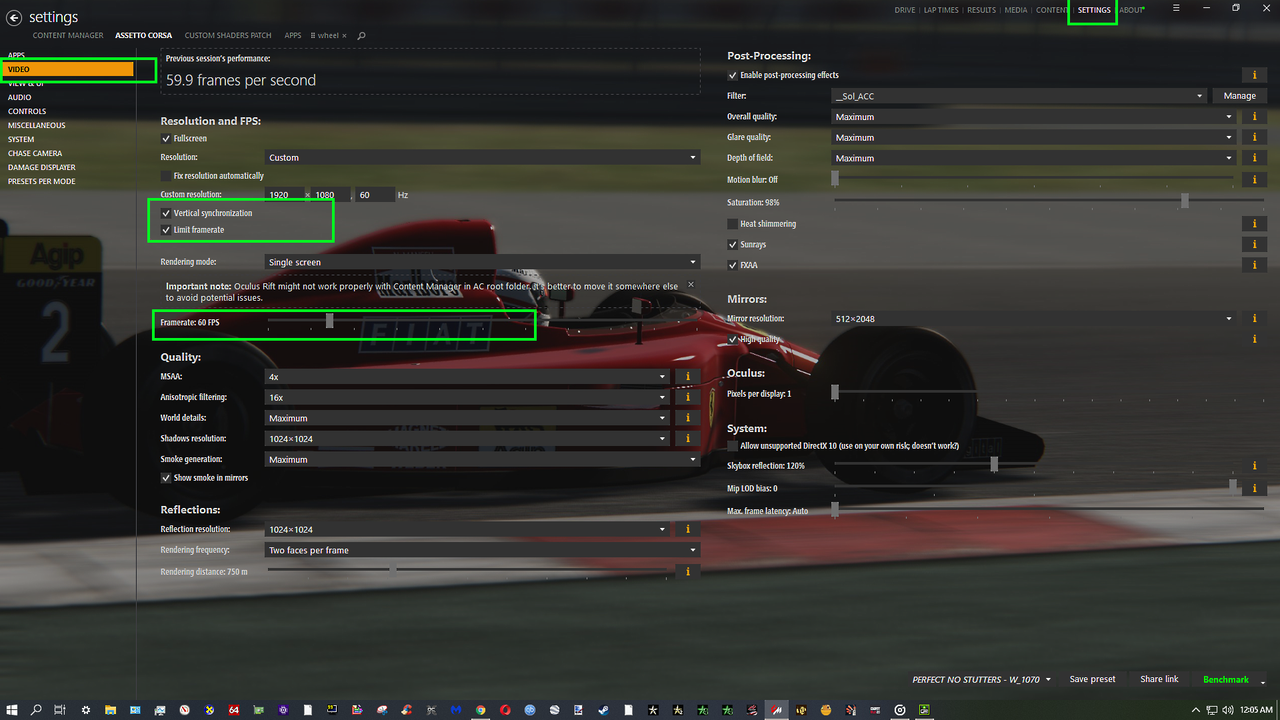
Task: Click the search magnifier beside wheel tab
Action: pyautogui.click(x=362, y=35)
